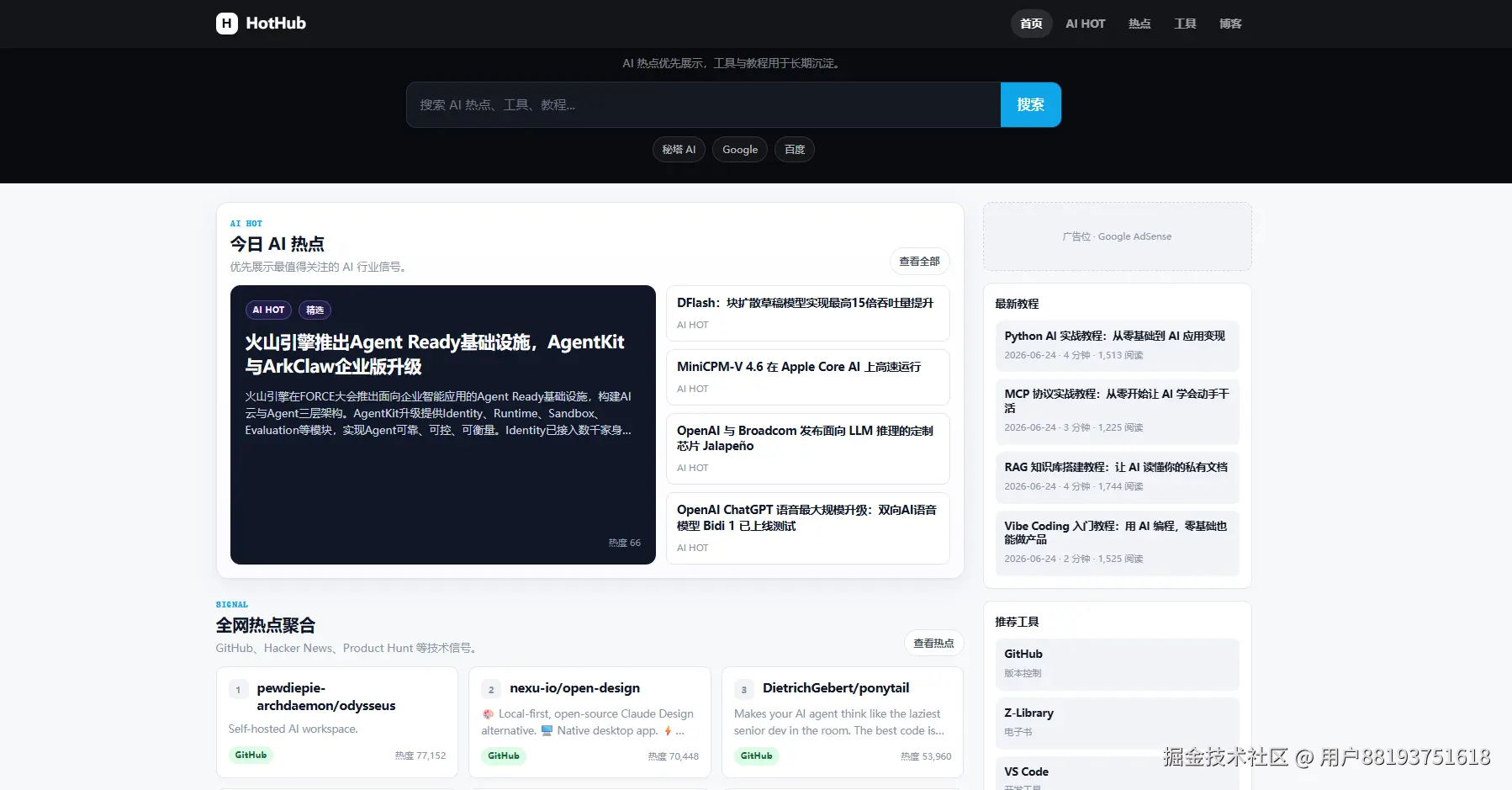Focus the AI 热点 search input field
Viewport: 1512px width, 790px height.
tap(704, 105)
